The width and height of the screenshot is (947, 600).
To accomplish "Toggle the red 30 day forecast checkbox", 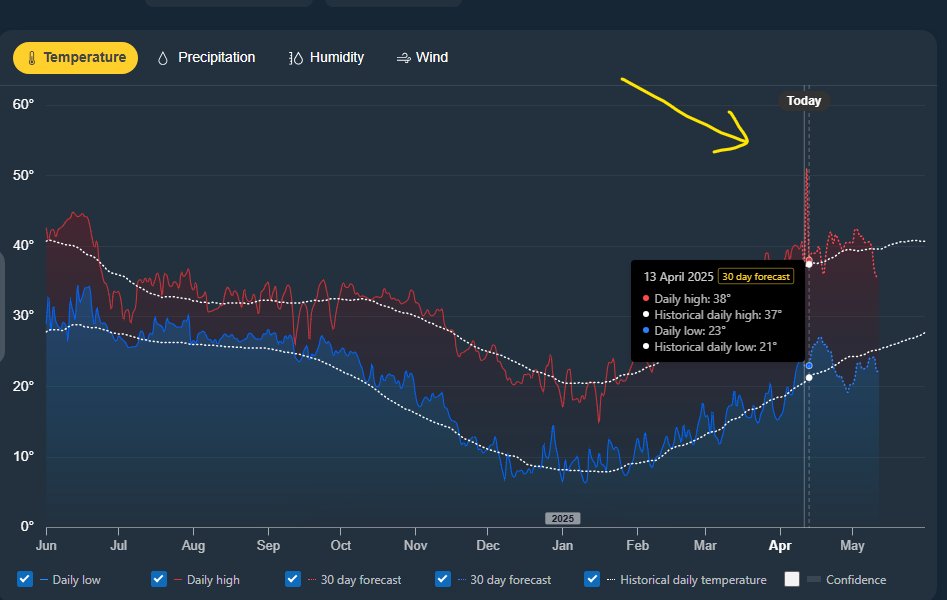I will [293, 579].
